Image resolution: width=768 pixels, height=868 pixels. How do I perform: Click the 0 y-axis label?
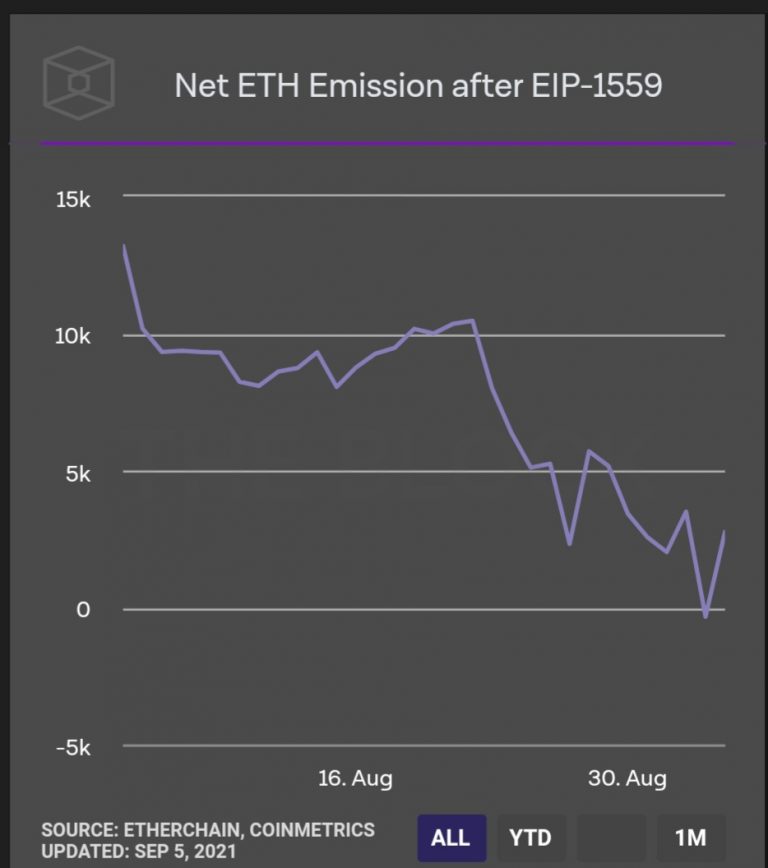click(x=85, y=610)
